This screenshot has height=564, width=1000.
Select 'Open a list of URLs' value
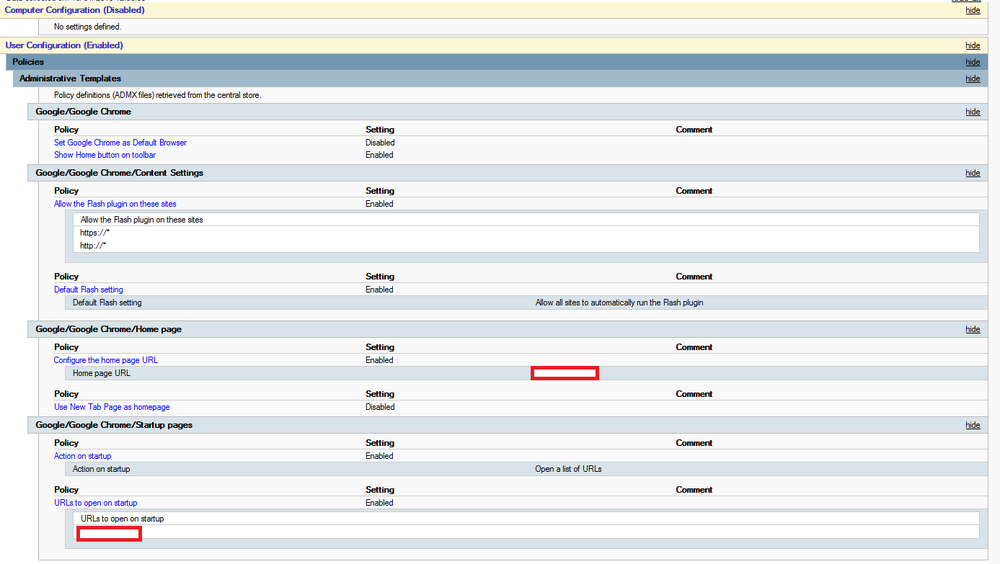click(x=568, y=469)
